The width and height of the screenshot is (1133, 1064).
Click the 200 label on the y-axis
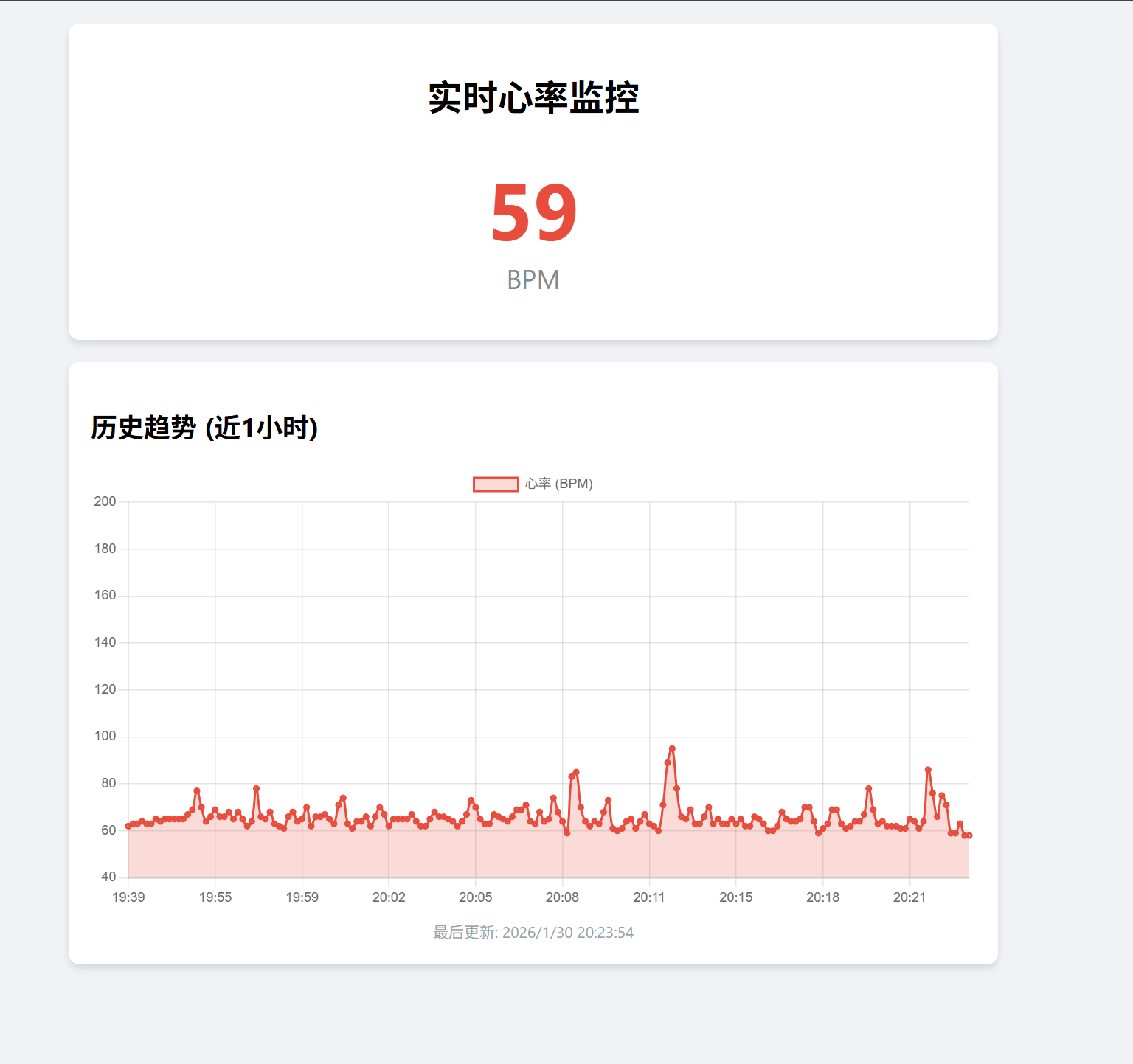[105, 501]
